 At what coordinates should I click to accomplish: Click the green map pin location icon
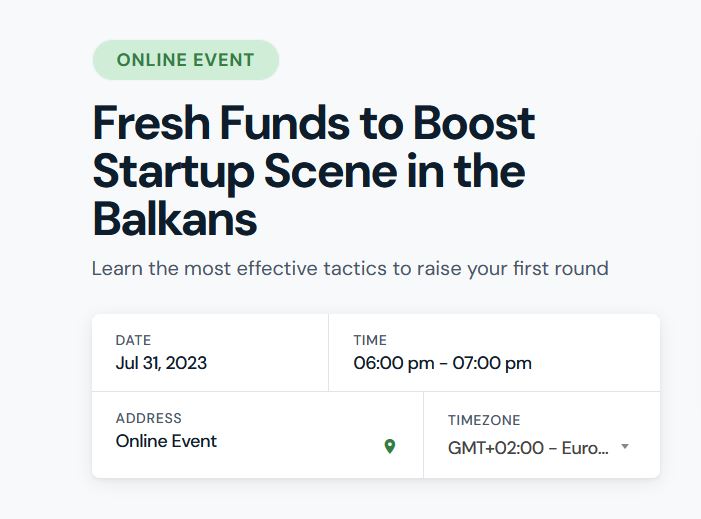coord(390,446)
